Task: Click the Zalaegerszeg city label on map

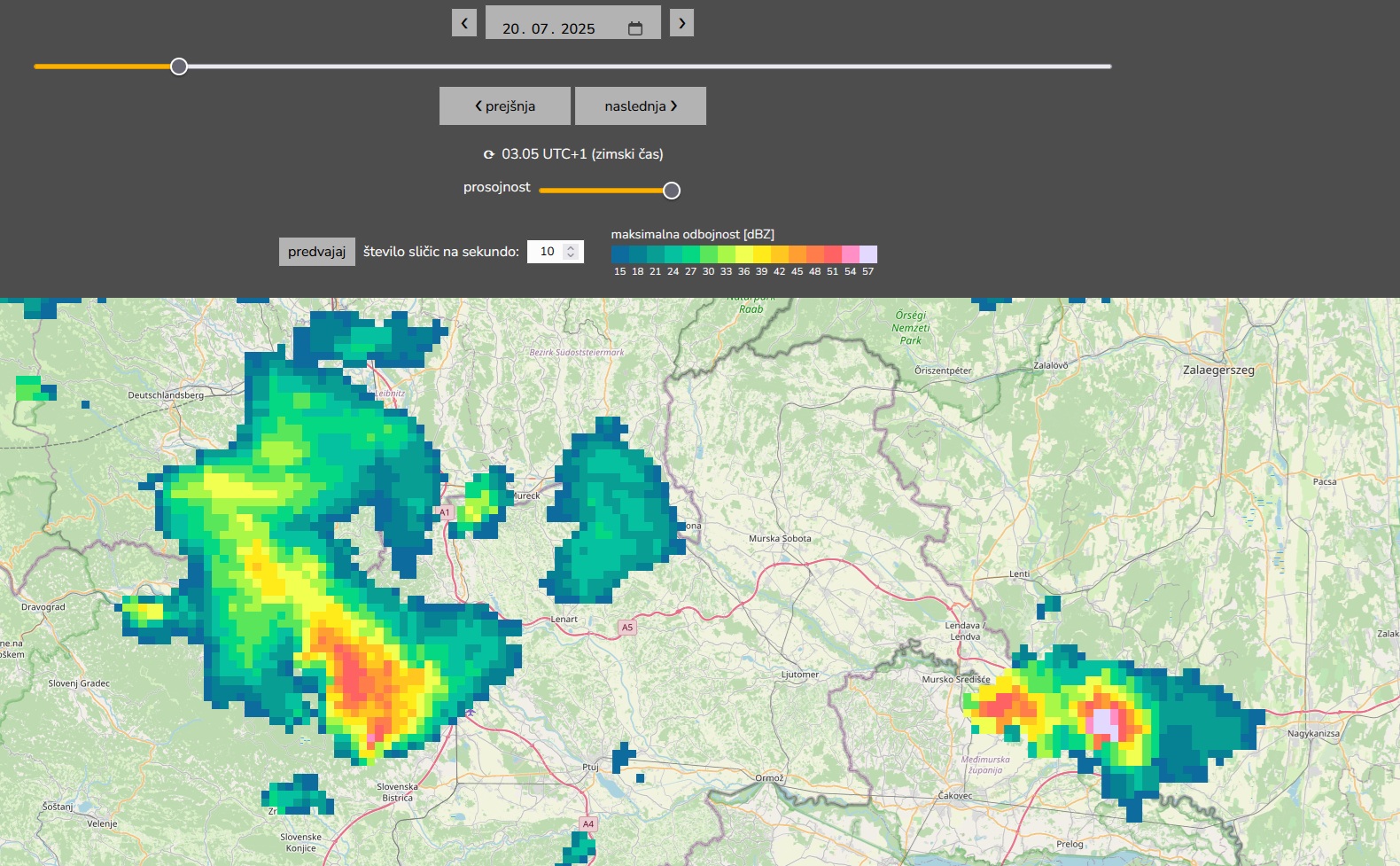Action: click(x=1218, y=371)
